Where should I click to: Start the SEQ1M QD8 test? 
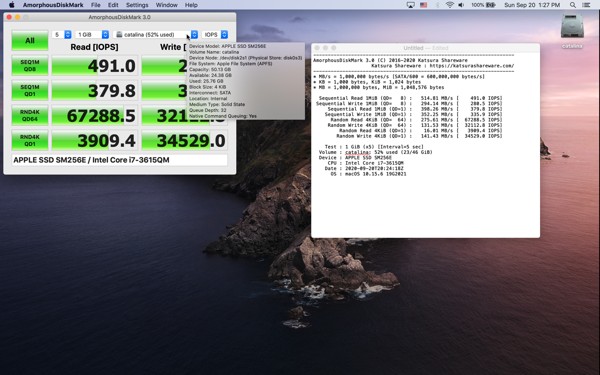coord(30,65)
